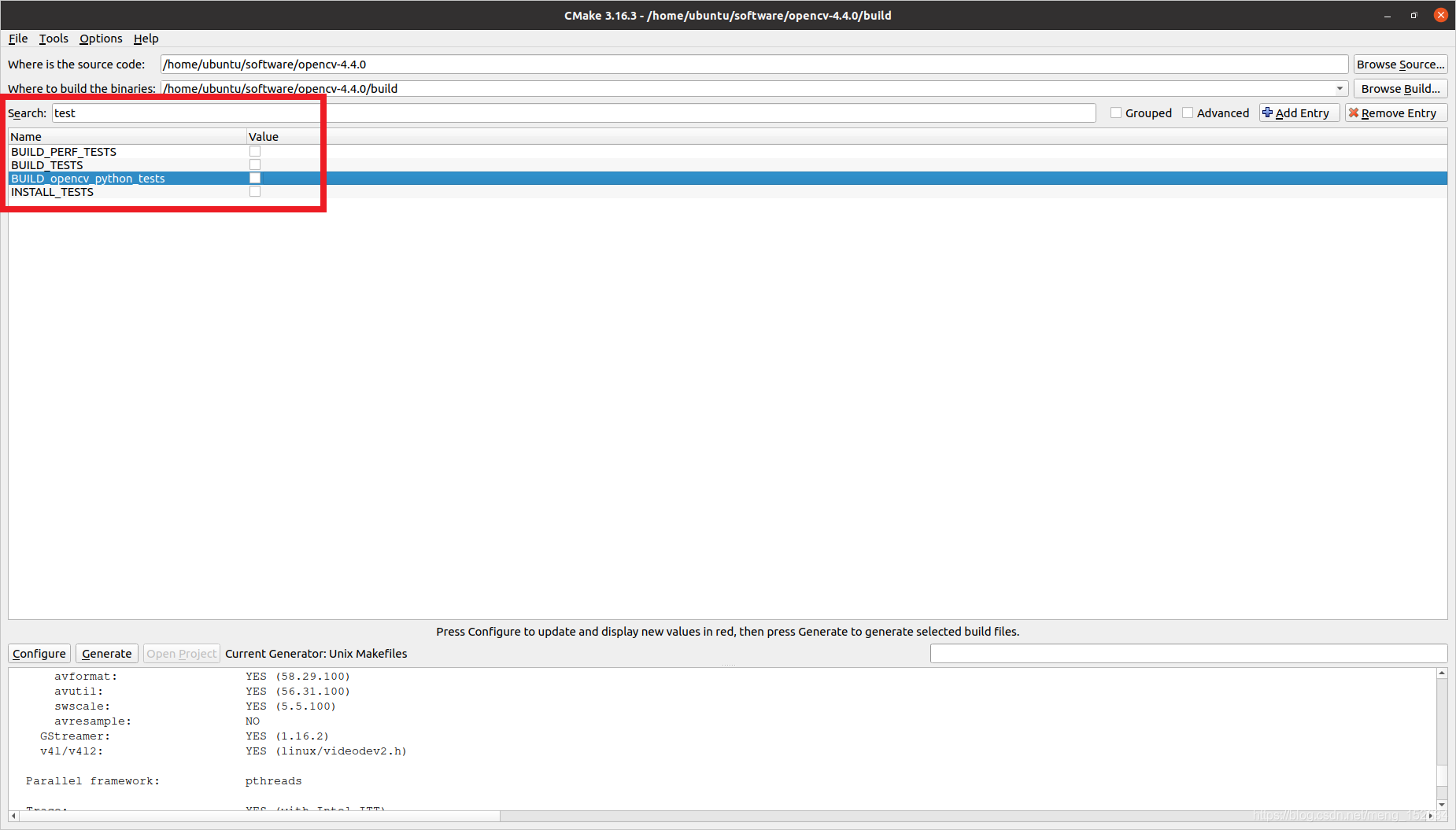
Task: Select the INSTALL_TESTS entry name
Action: [x=52, y=192]
